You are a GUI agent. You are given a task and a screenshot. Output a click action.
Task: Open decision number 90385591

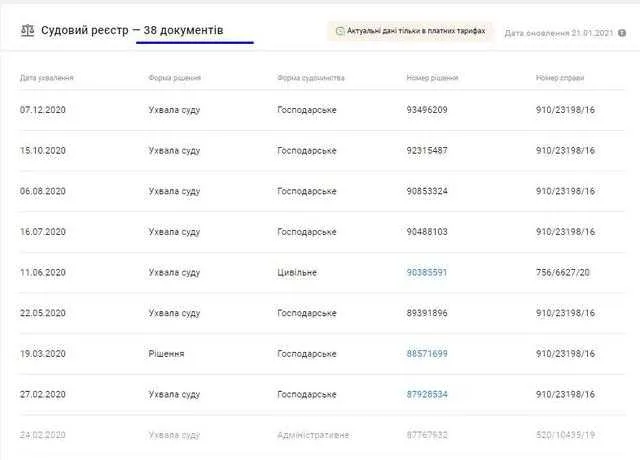[x=427, y=273]
